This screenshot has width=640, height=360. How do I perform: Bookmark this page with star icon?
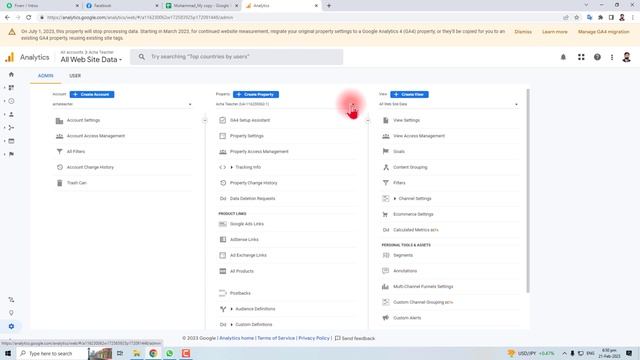(x=576, y=18)
